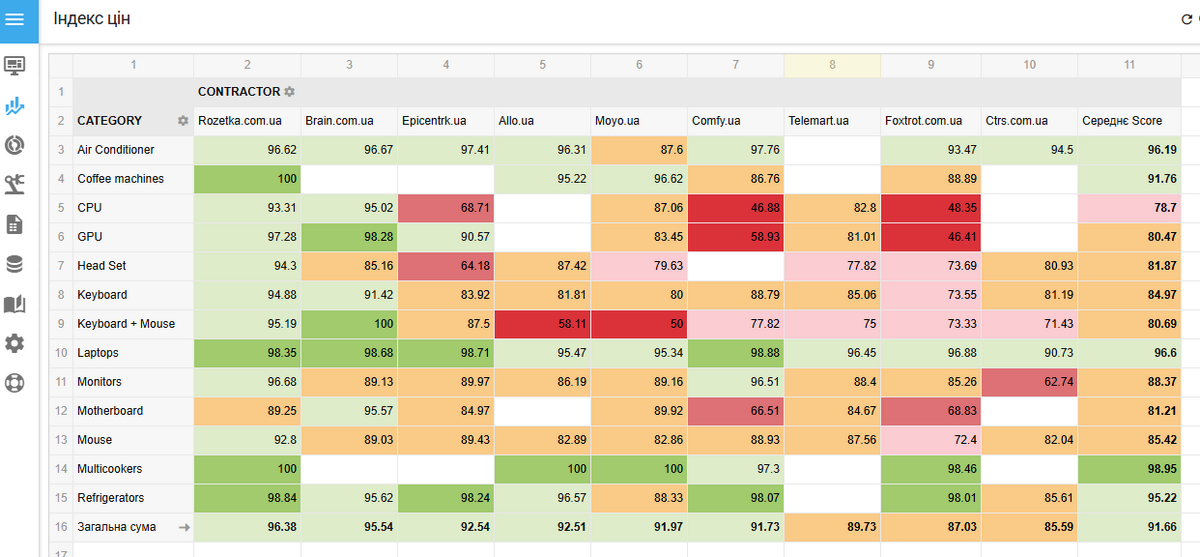Select the Laptops category row label
The width and height of the screenshot is (1200, 557).
point(98,353)
